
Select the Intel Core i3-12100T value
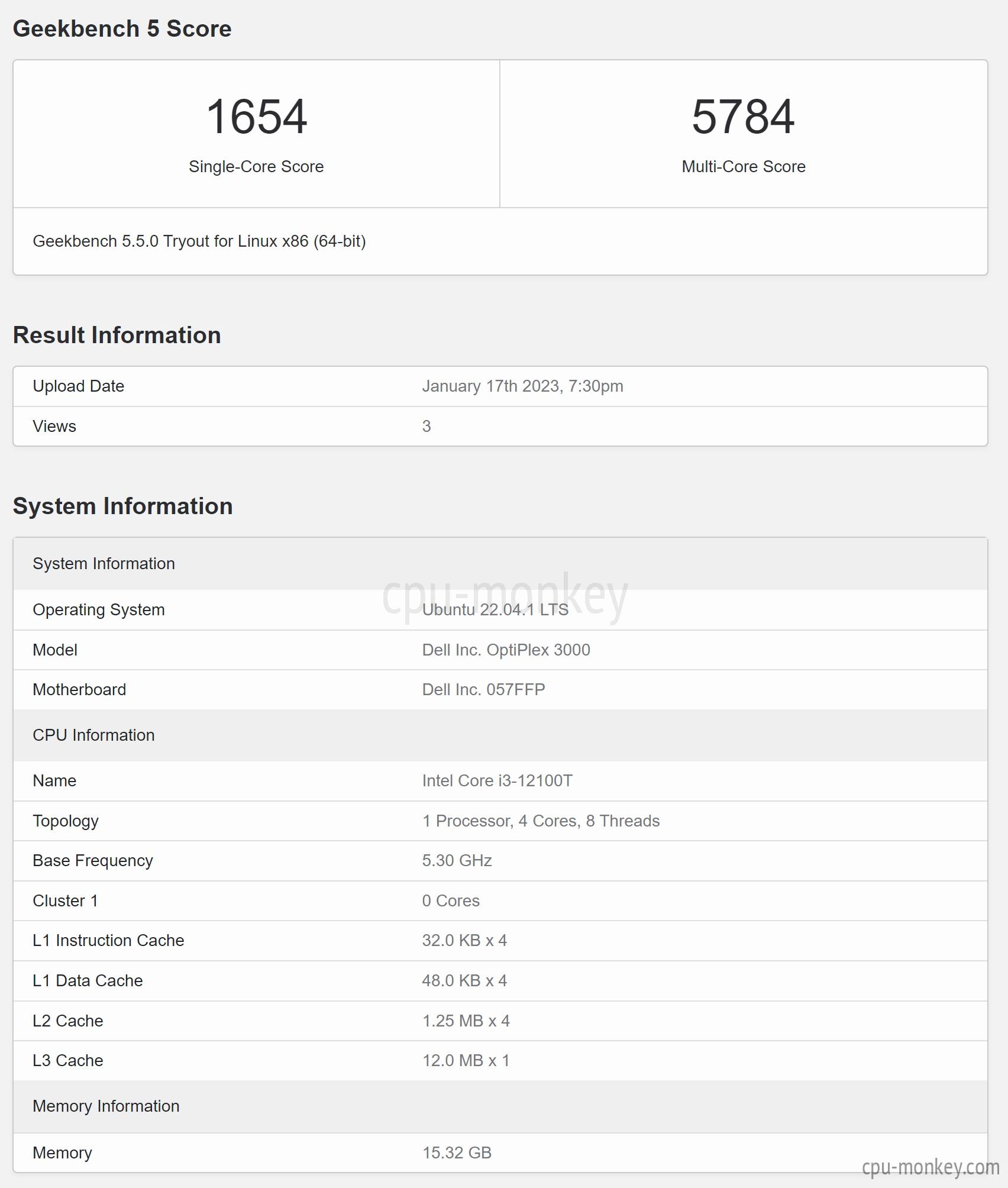click(497, 781)
